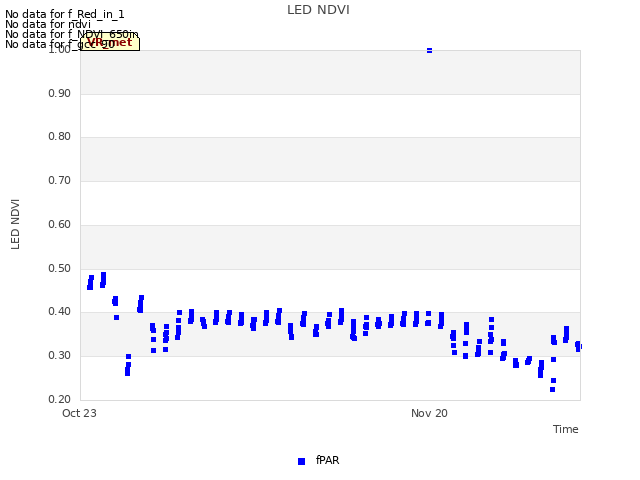Click the 0.20 y-axis tick label

tap(60, 400)
